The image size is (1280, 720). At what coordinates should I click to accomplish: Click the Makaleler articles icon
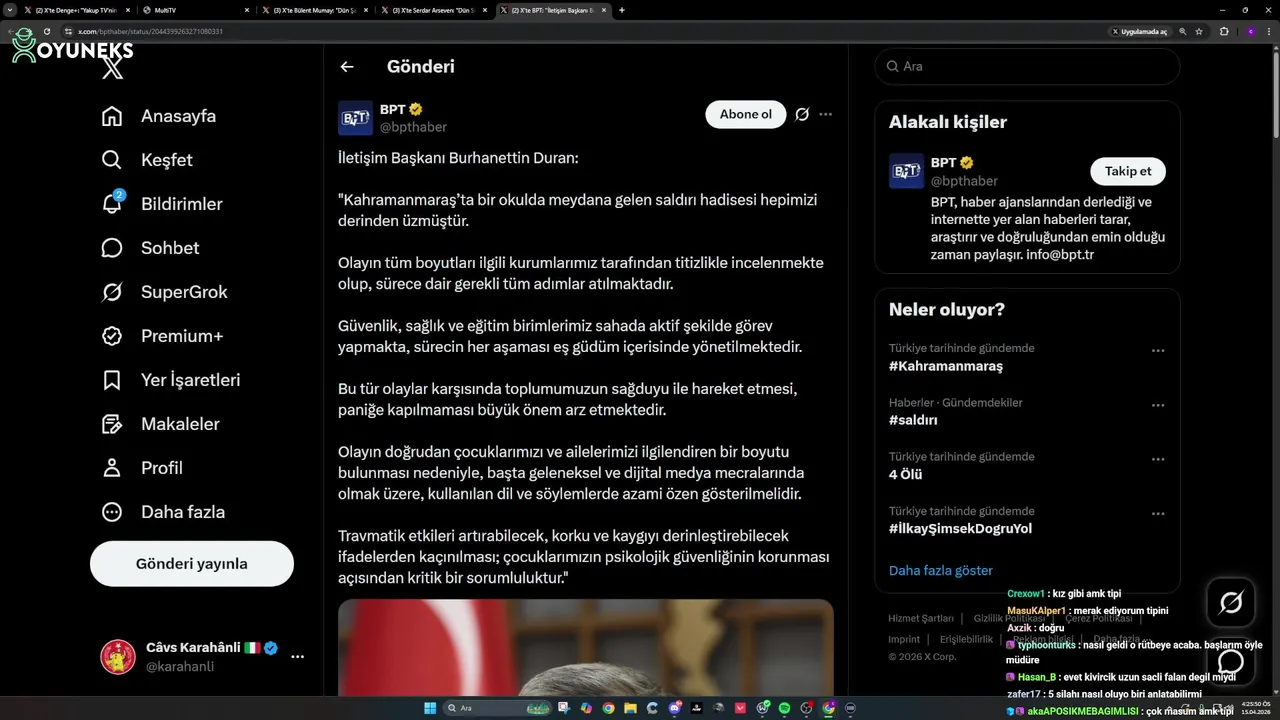[x=112, y=424]
